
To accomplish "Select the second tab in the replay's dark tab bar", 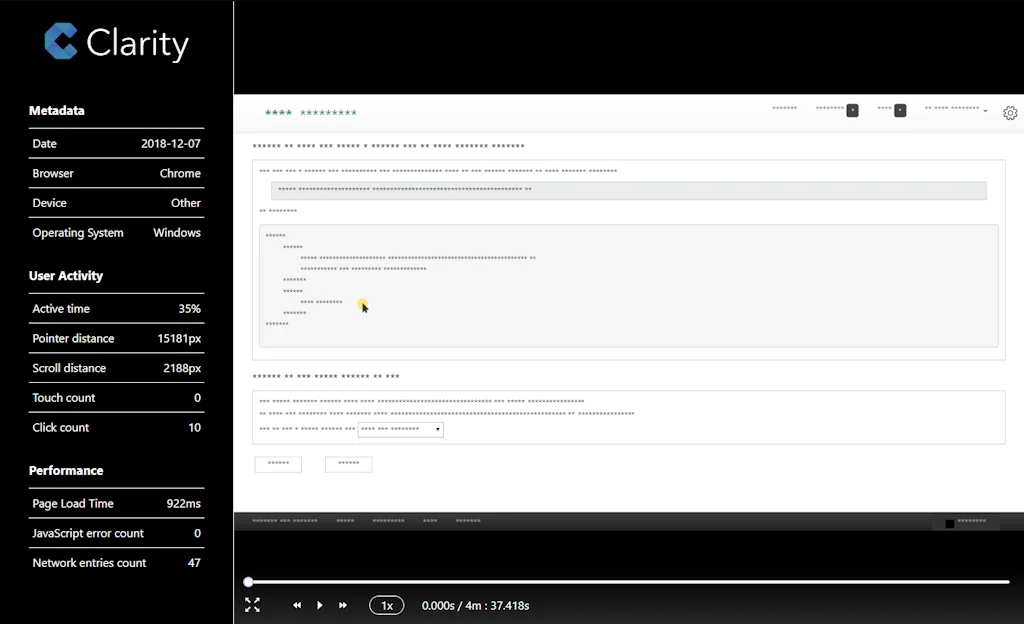I will [x=345, y=520].
